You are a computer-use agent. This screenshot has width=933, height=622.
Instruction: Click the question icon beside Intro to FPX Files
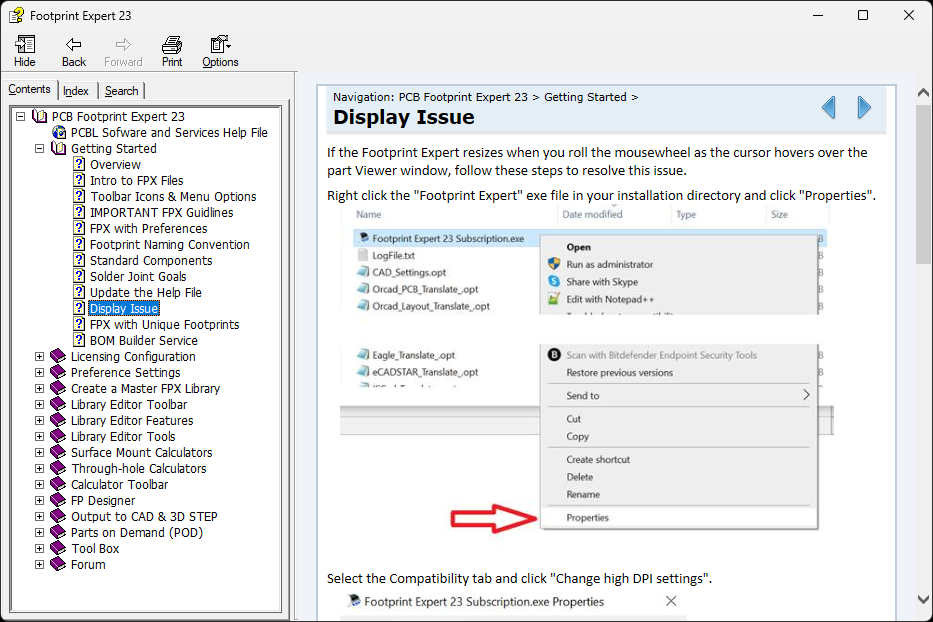79,180
